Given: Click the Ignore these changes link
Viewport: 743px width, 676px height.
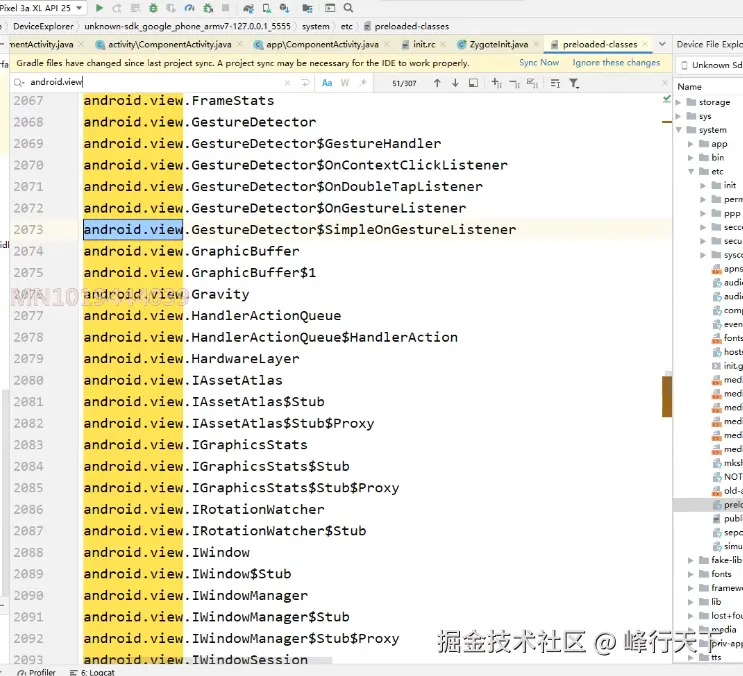Looking at the screenshot, I should click(616, 63).
